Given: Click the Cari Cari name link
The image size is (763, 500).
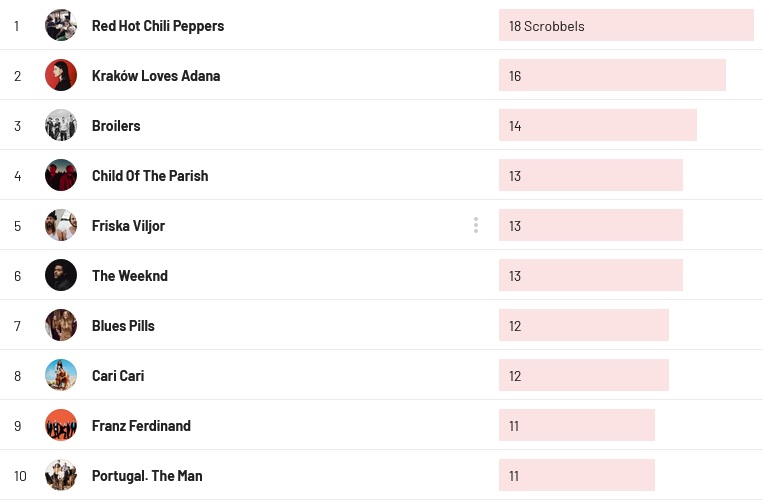Looking at the screenshot, I should click(x=118, y=376).
